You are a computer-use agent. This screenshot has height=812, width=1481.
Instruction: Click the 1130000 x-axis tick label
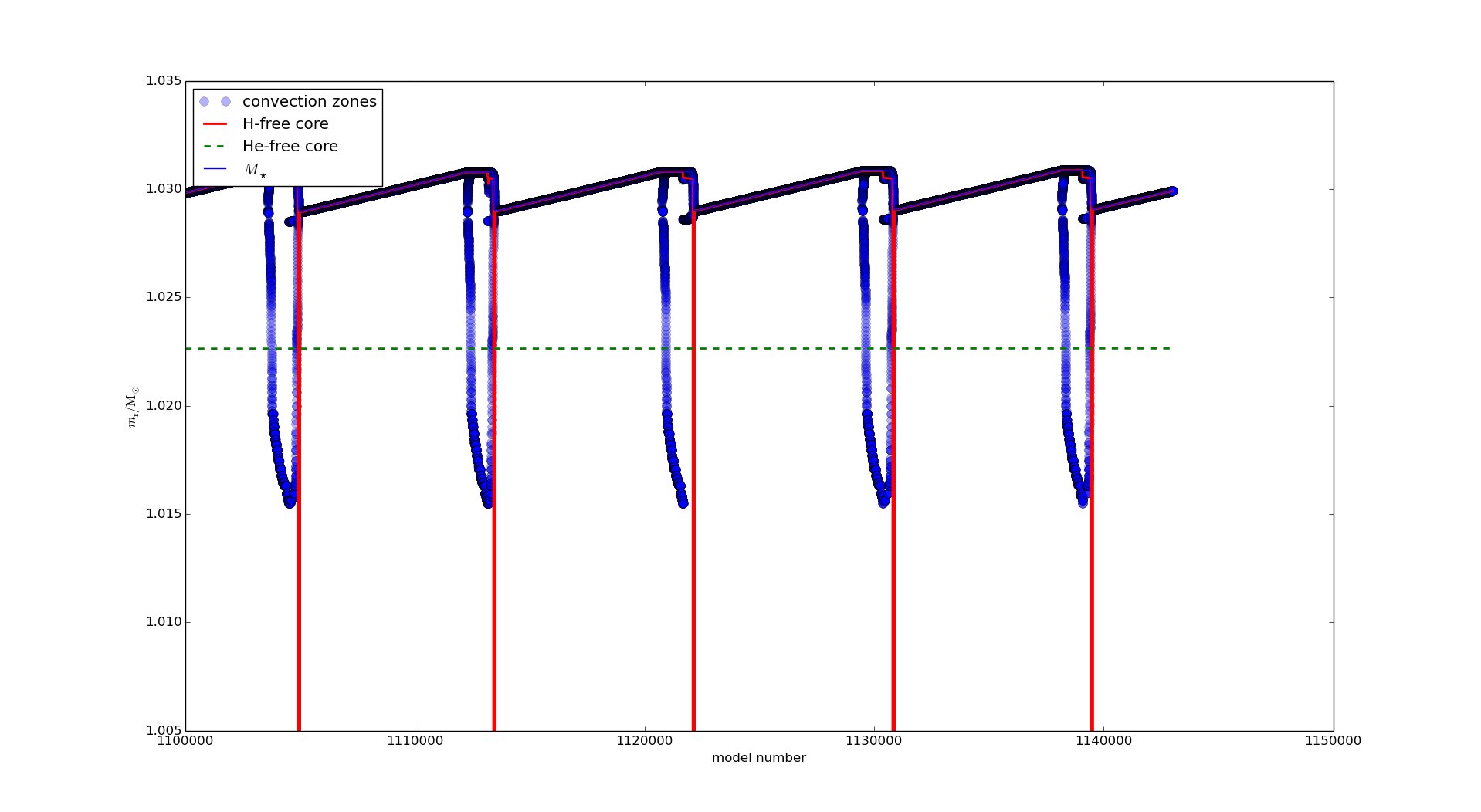click(x=873, y=741)
